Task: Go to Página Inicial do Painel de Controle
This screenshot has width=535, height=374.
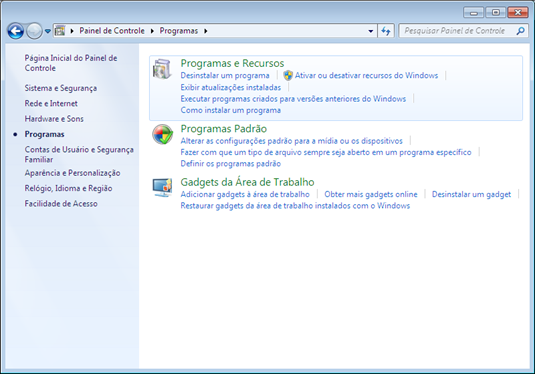Action: click(71, 63)
